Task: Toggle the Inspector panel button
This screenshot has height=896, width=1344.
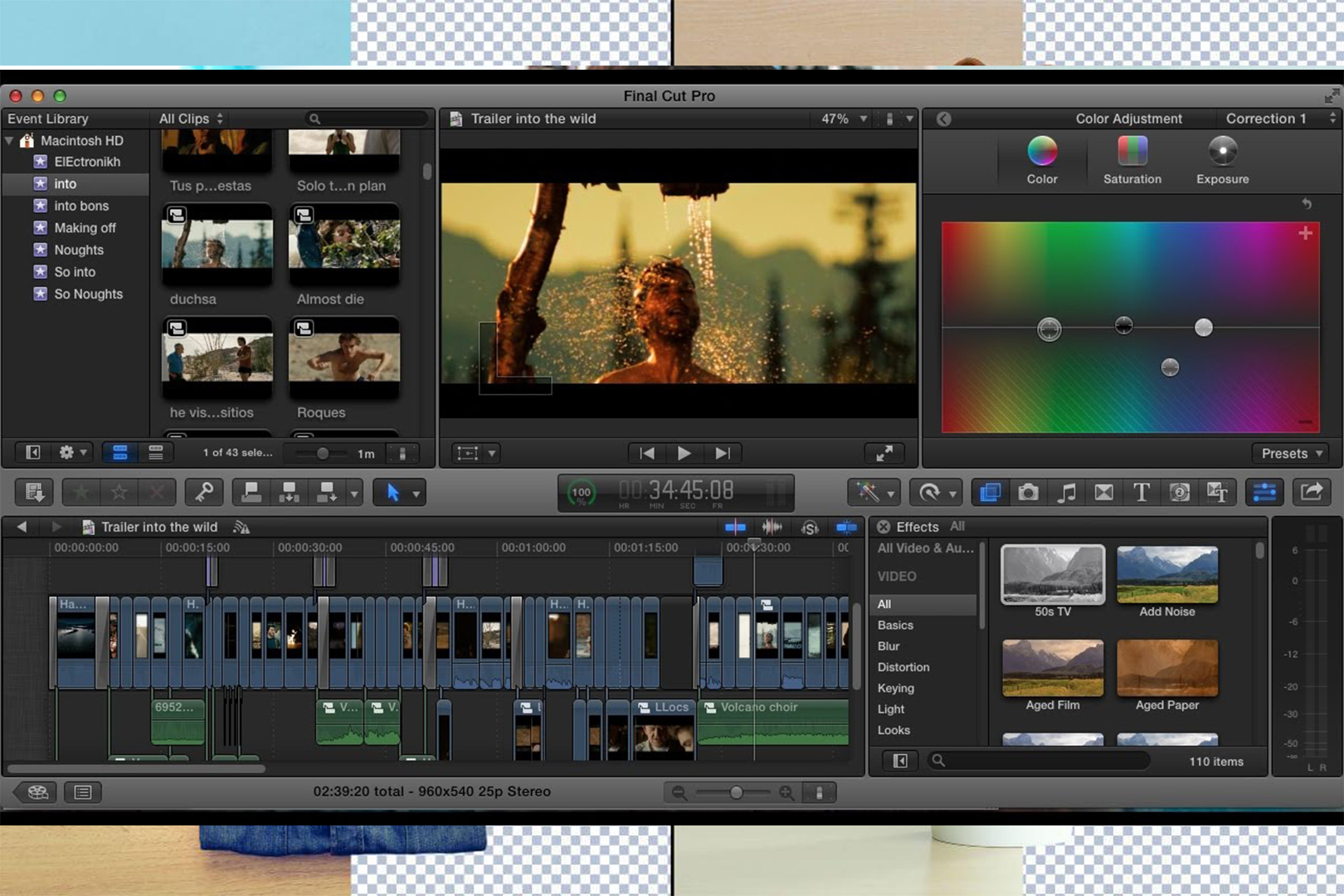Action: click(x=1264, y=493)
